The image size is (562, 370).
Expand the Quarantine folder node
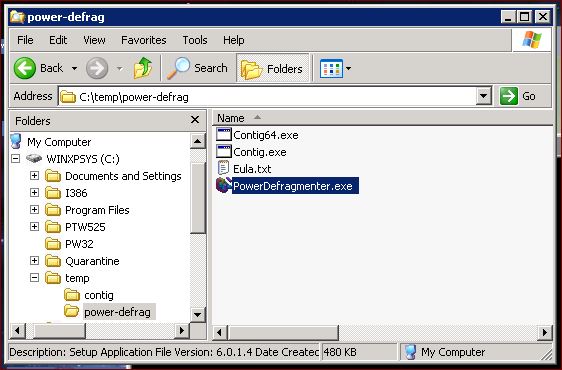coord(34,261)
